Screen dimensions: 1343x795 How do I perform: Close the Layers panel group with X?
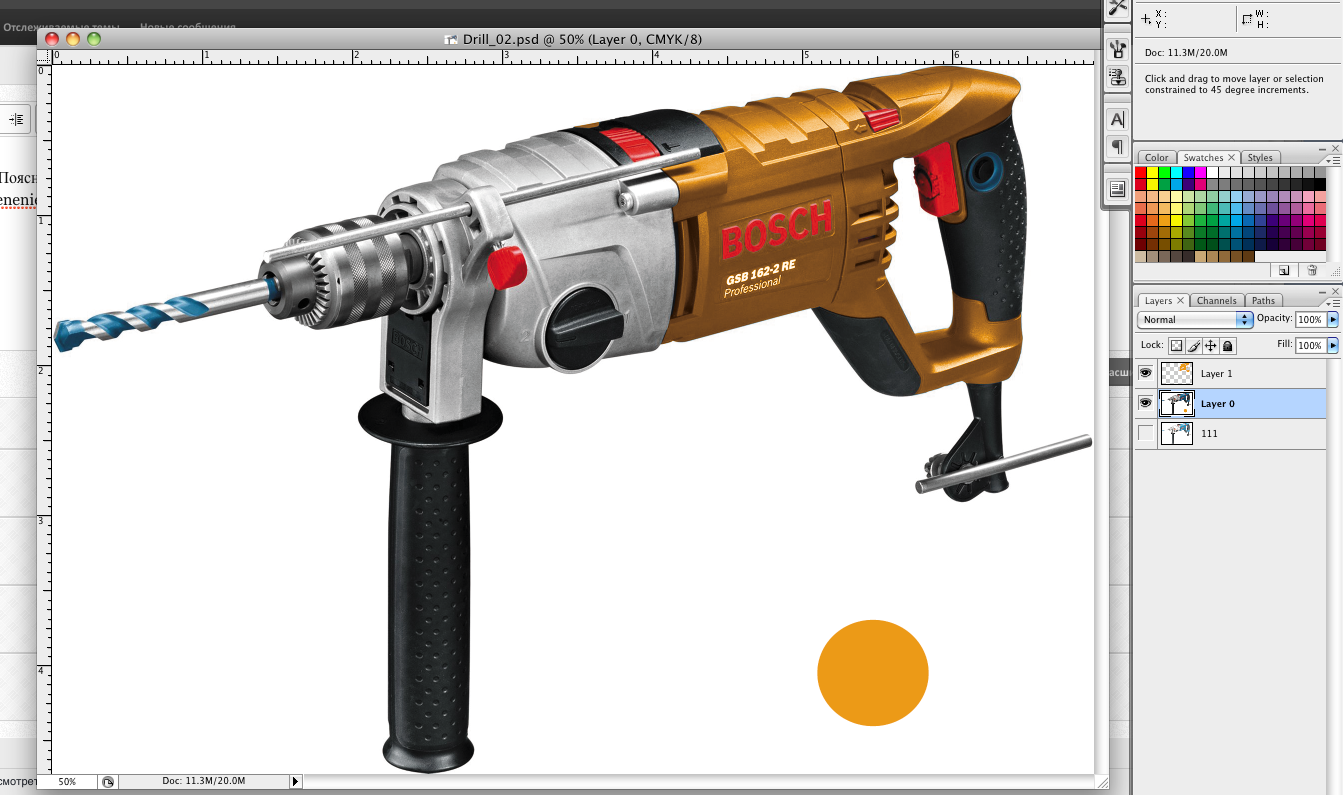tap(1337, 290)
